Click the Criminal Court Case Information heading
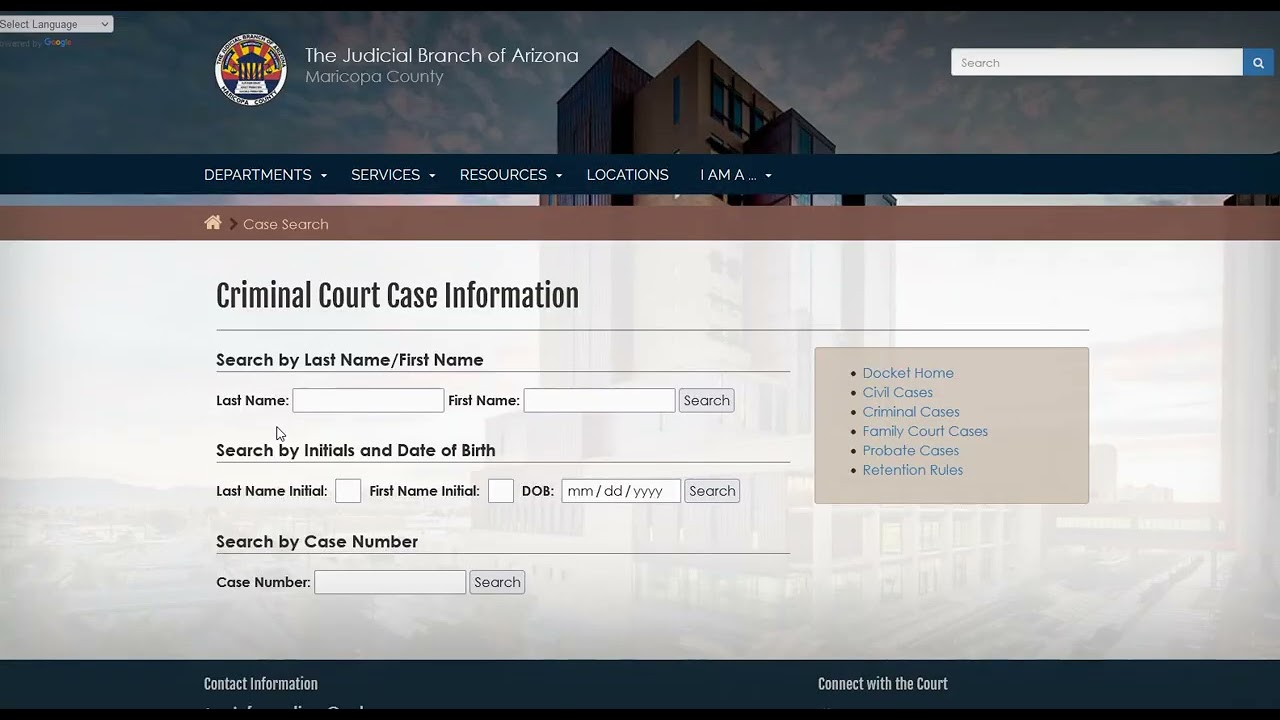 [398, 296]
